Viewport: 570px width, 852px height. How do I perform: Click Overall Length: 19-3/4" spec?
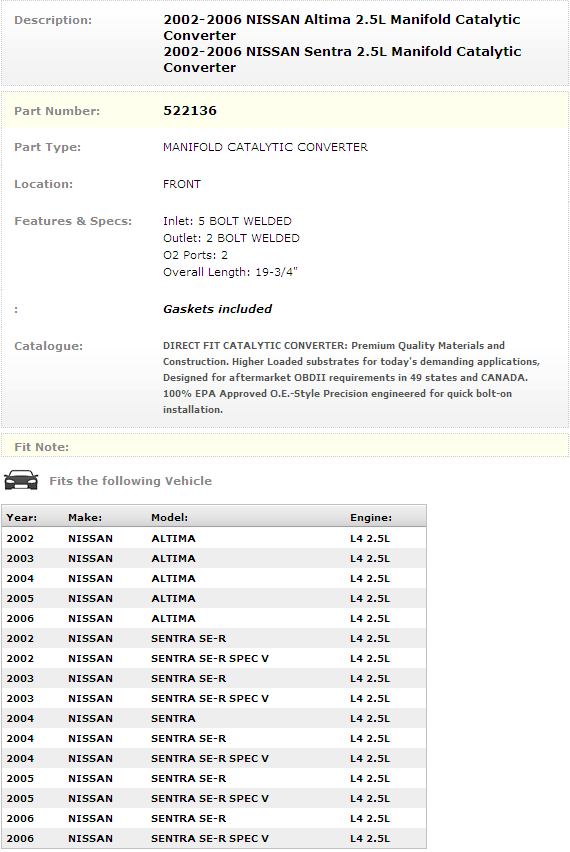(230, 272)
